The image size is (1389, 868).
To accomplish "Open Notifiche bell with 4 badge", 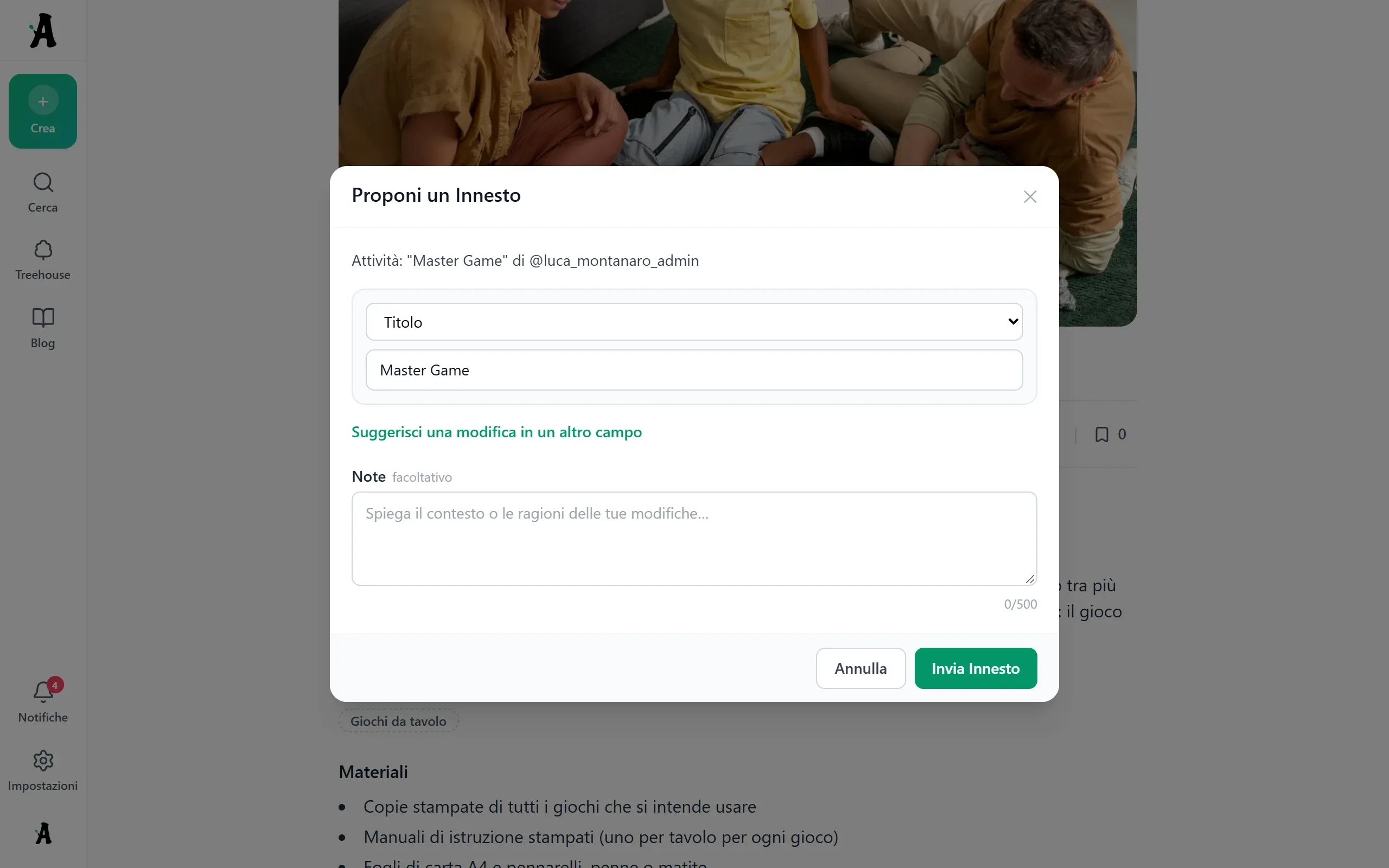I will (42, 701).
